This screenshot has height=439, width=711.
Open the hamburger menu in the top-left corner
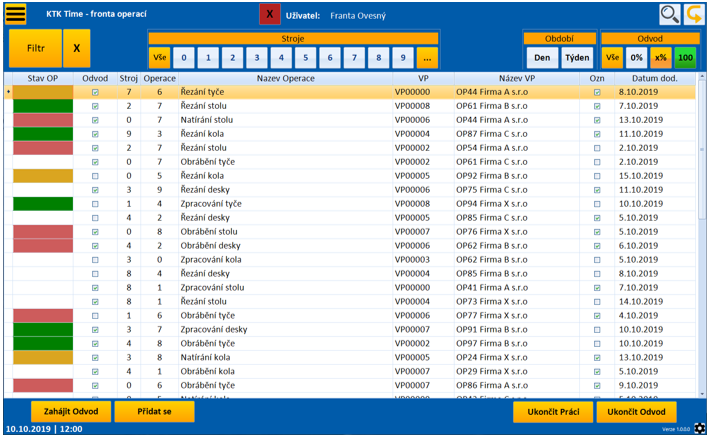pyautogui.click(x=16, y=15)
